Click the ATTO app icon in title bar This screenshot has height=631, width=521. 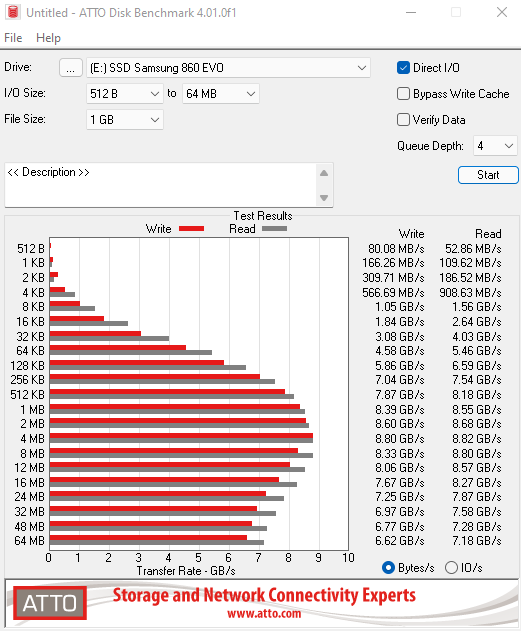(13, 12)
